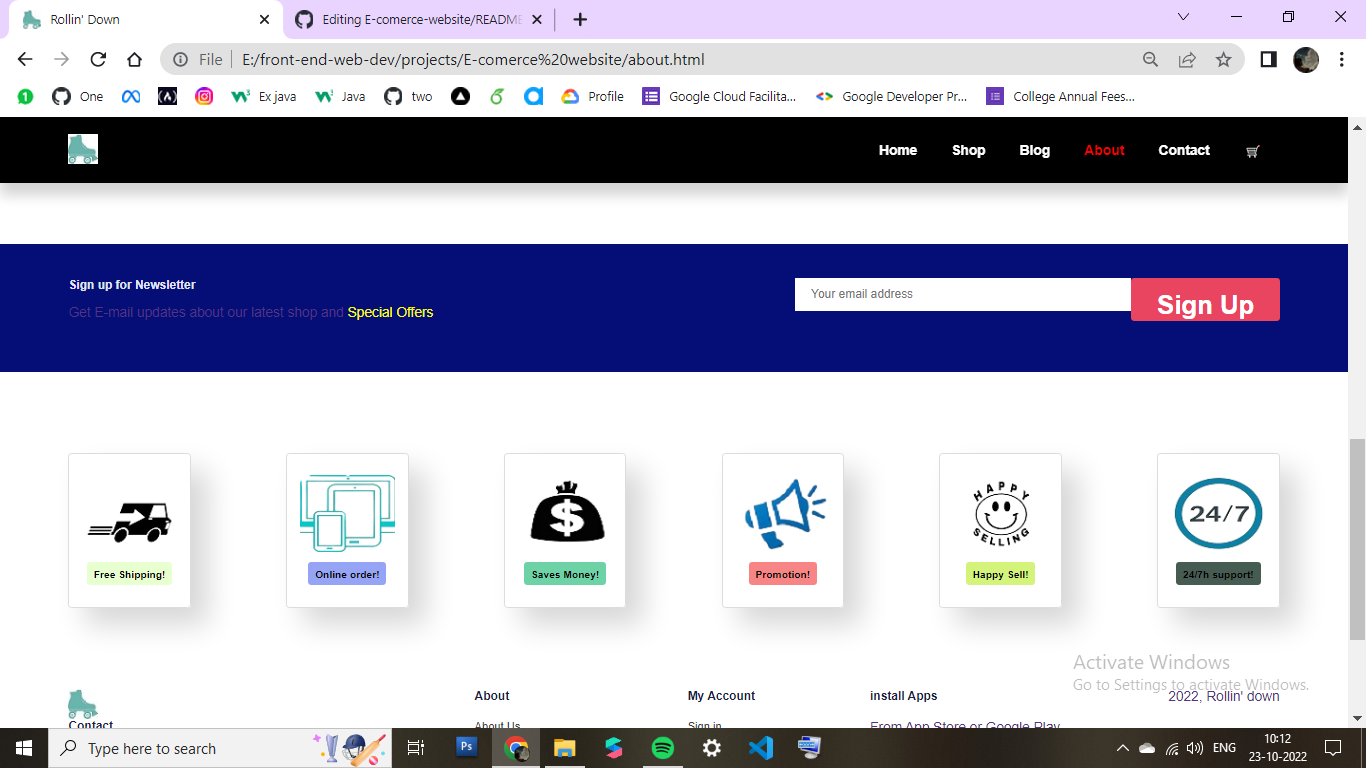The image size is (1366, 768).
Task: Bookmark this page with star icon
Action: (x=1223, y=59)
